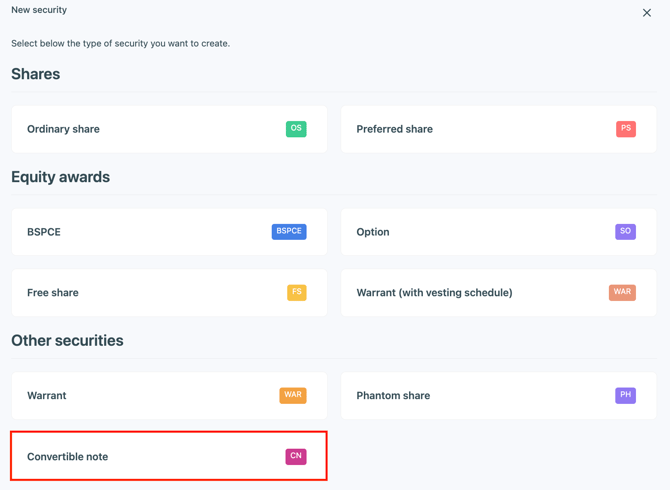Viewport: 670px width, 490px height.
Task: Click the Other securities section heading
Action: click(67, 341)
